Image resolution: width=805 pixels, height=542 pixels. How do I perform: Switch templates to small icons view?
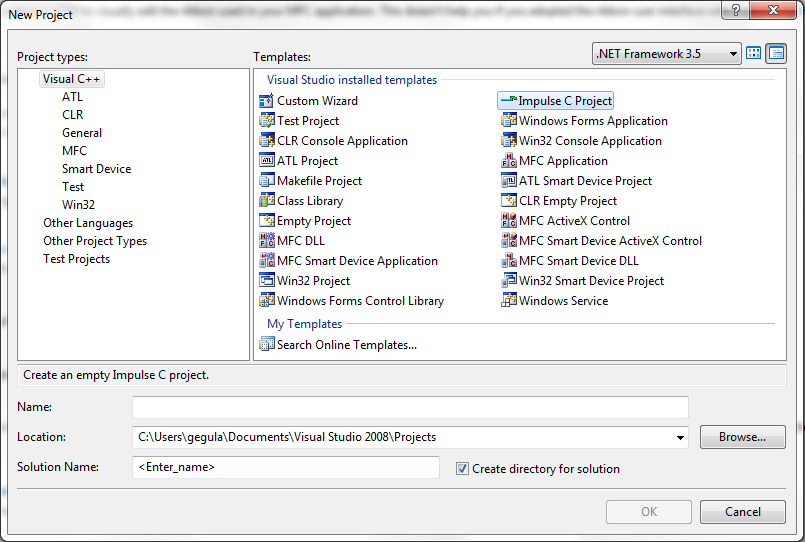pyautogui.click(x=776, y=53)
